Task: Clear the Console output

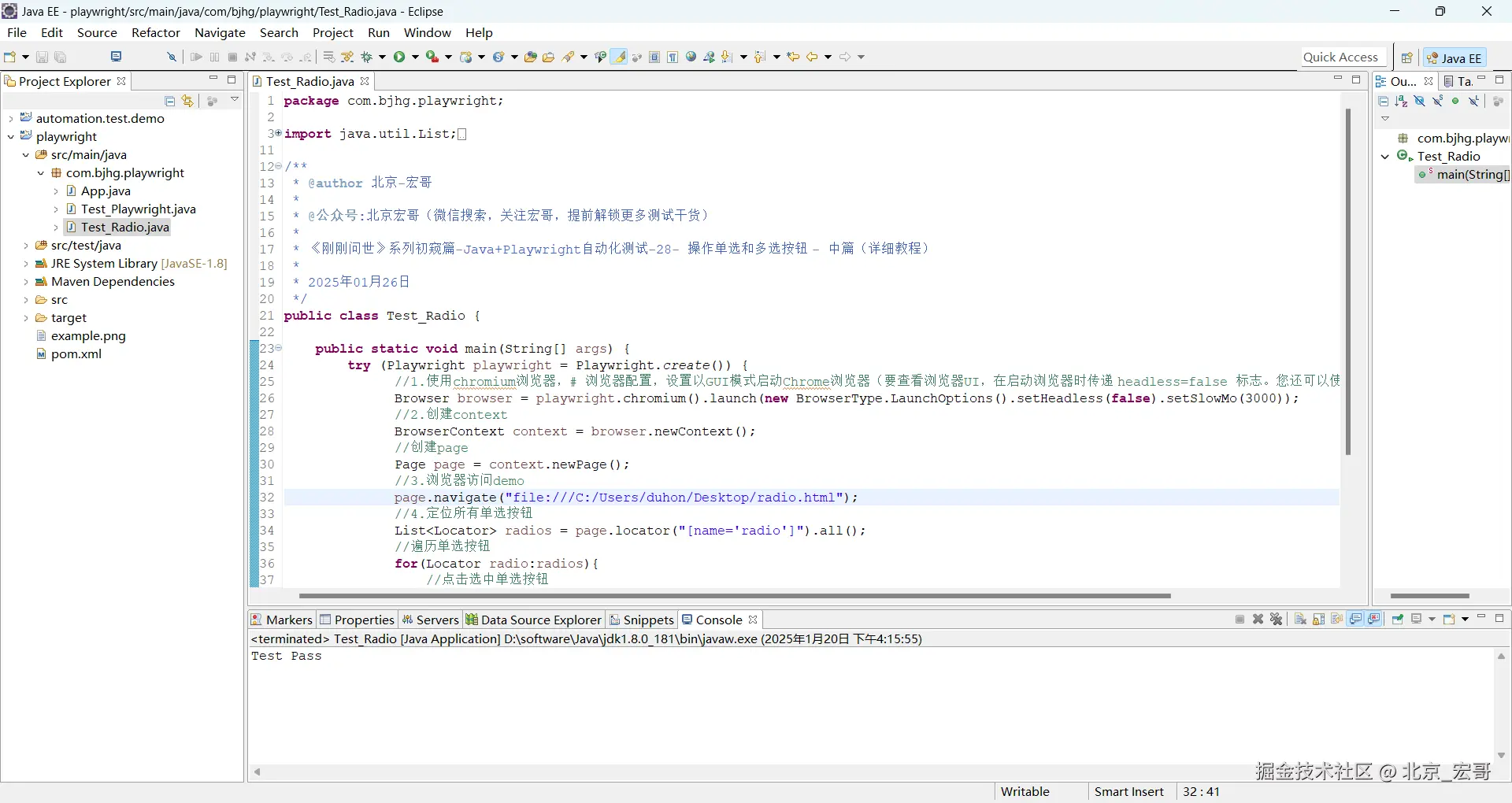Action: (x=1300, y=620)
